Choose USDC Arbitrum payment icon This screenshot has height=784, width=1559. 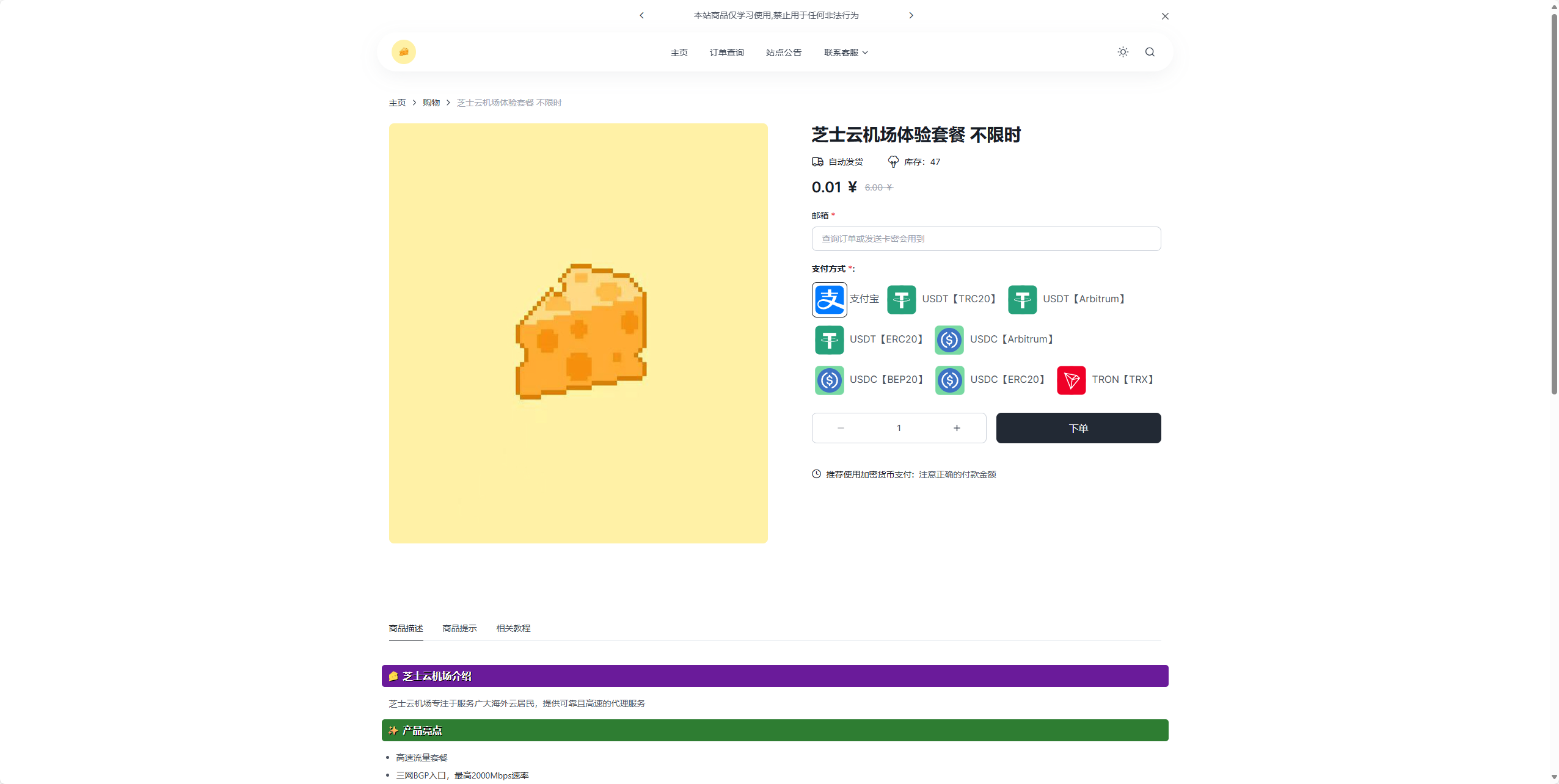click(949, 339)
